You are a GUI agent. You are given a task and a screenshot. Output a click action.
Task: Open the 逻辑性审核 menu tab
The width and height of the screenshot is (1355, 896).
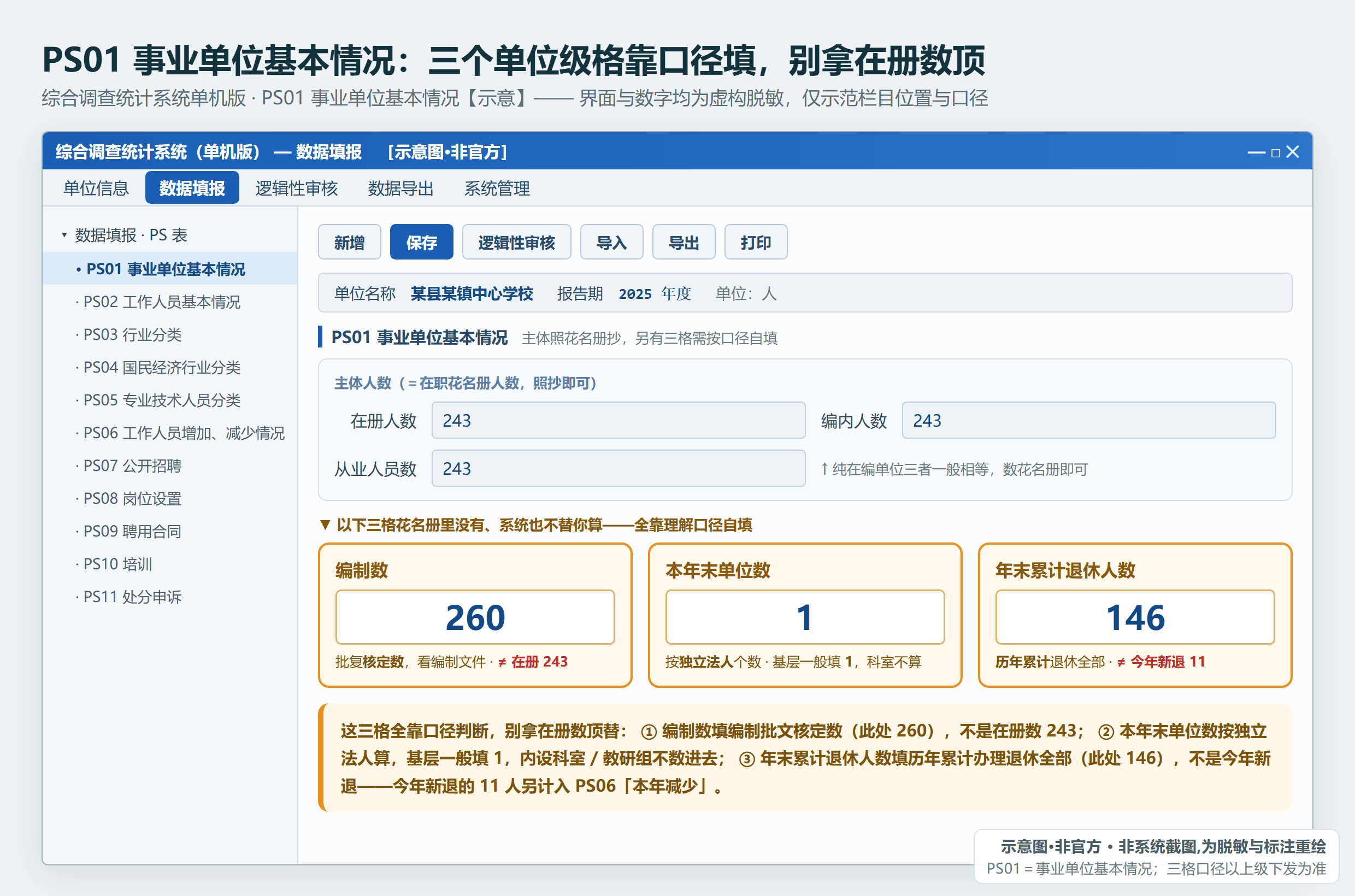[297, 188]
